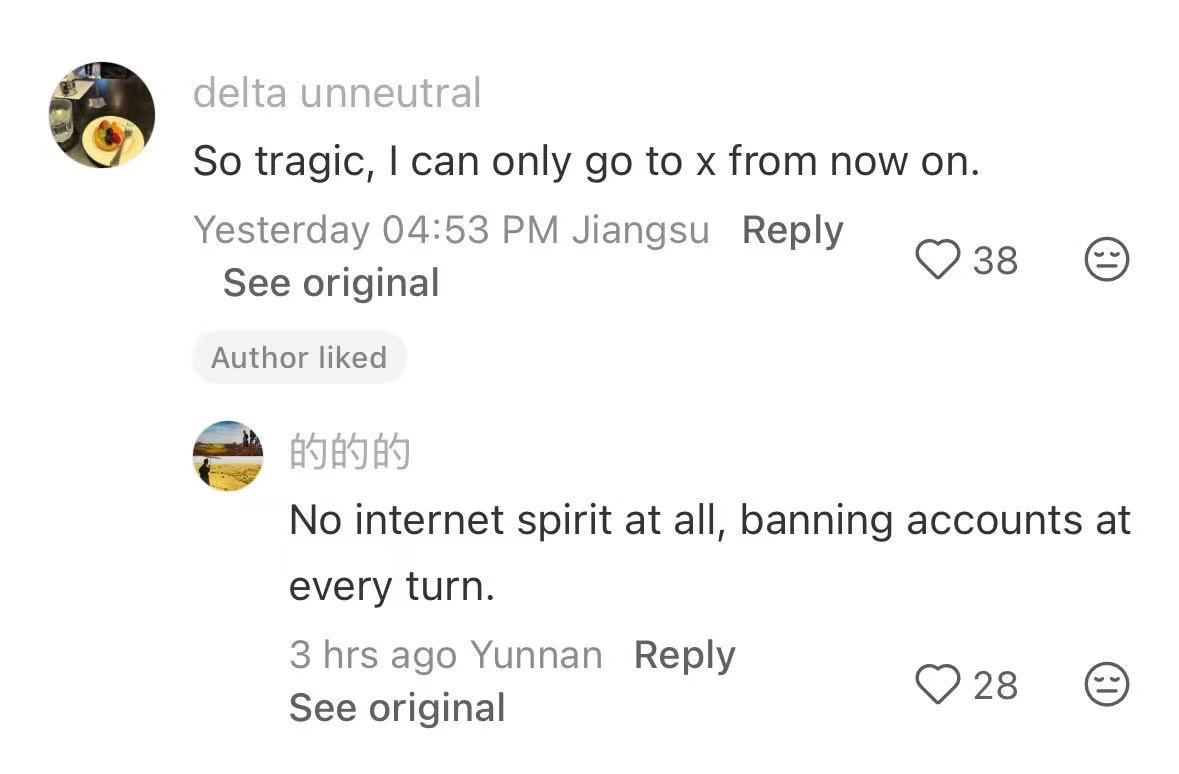Click the username delta unneutral
The image size is (1179, 774).
pos(337,93)
